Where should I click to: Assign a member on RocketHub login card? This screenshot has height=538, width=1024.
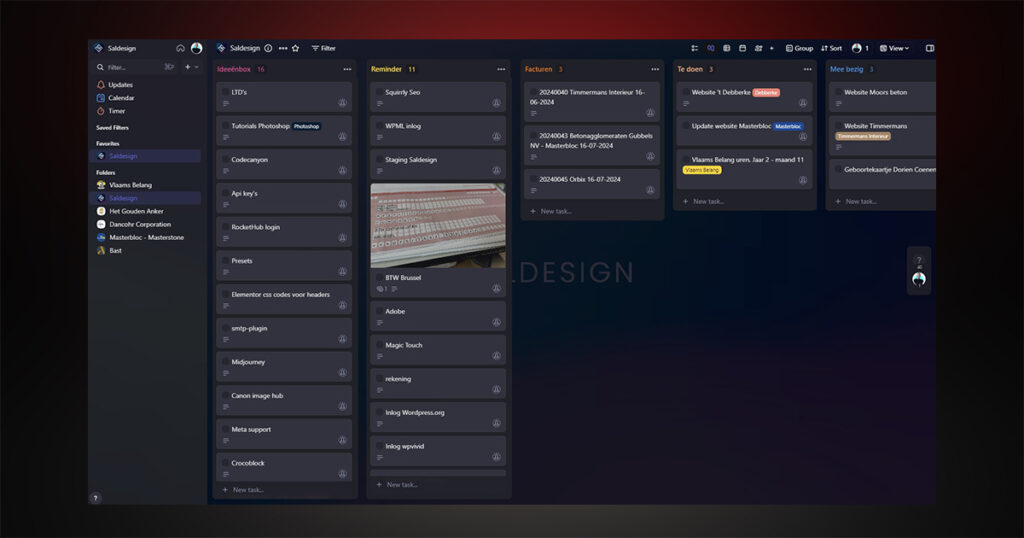(x=342, y=238)
